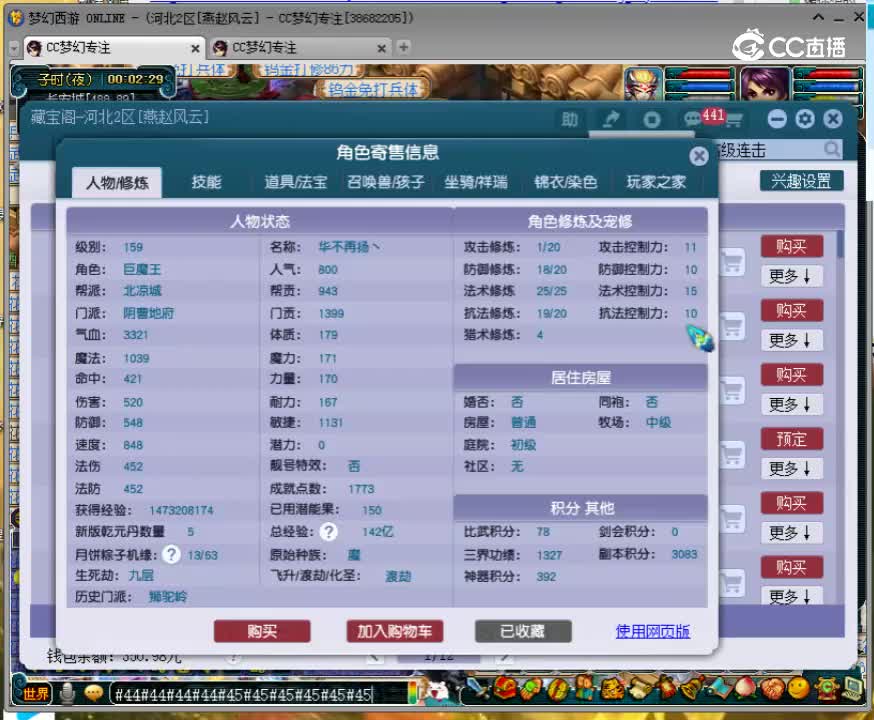
Task: Click the share arrow icon in 藏宝阁 header
Action: [611, 119]
